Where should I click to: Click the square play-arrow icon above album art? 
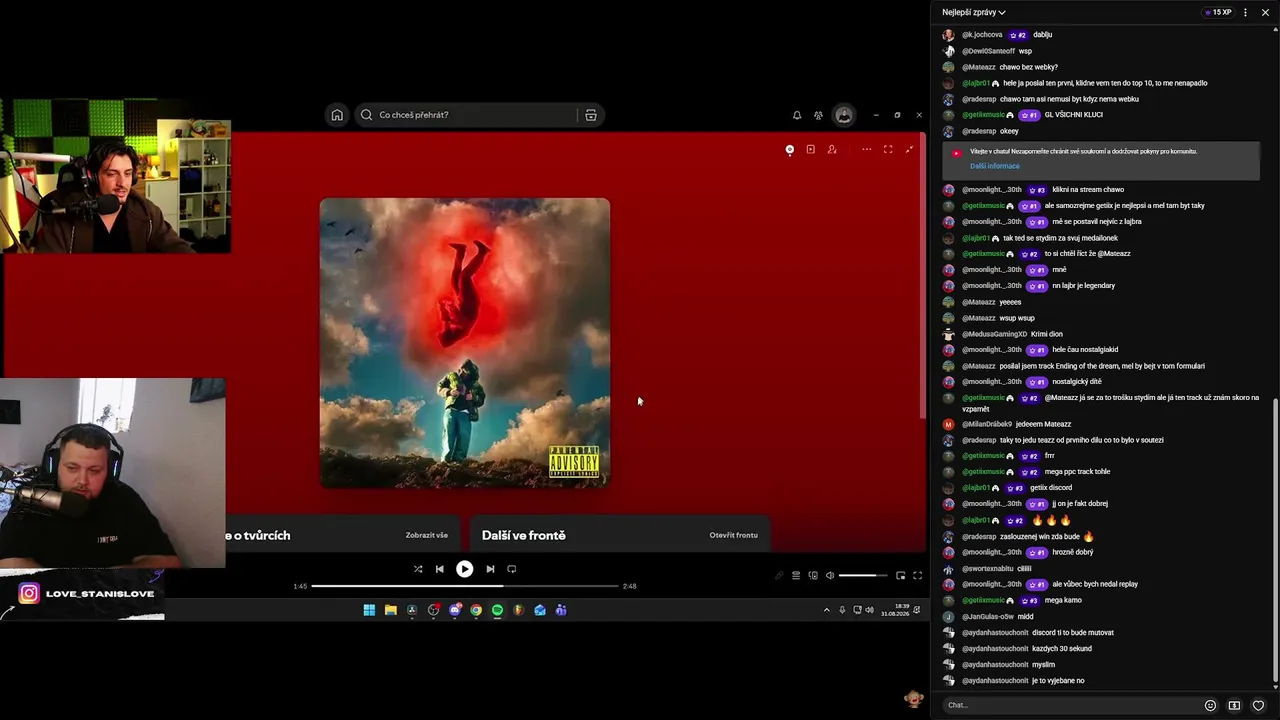tap(810, 150)
